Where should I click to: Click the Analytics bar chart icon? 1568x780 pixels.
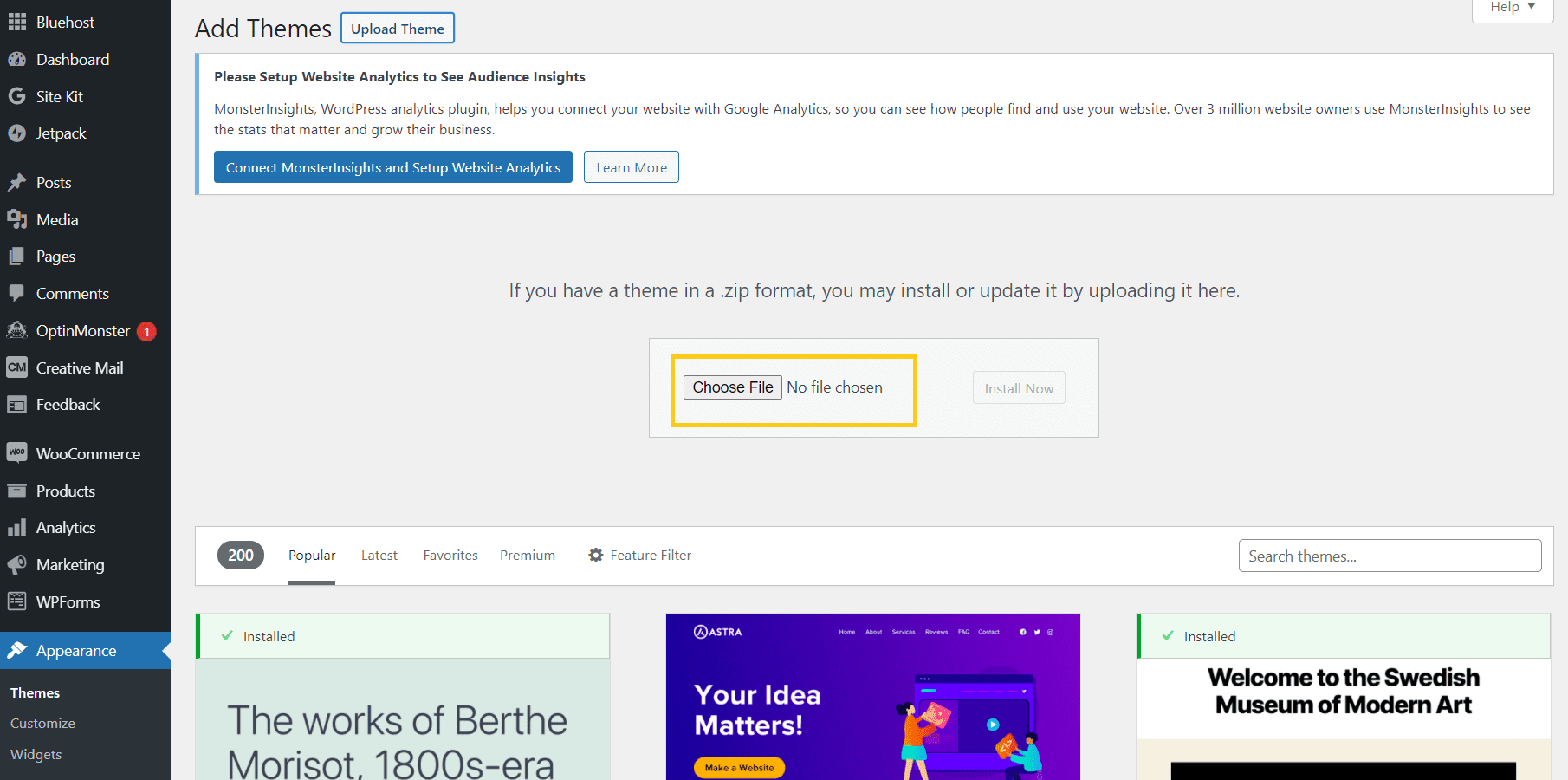click(17, 528)
